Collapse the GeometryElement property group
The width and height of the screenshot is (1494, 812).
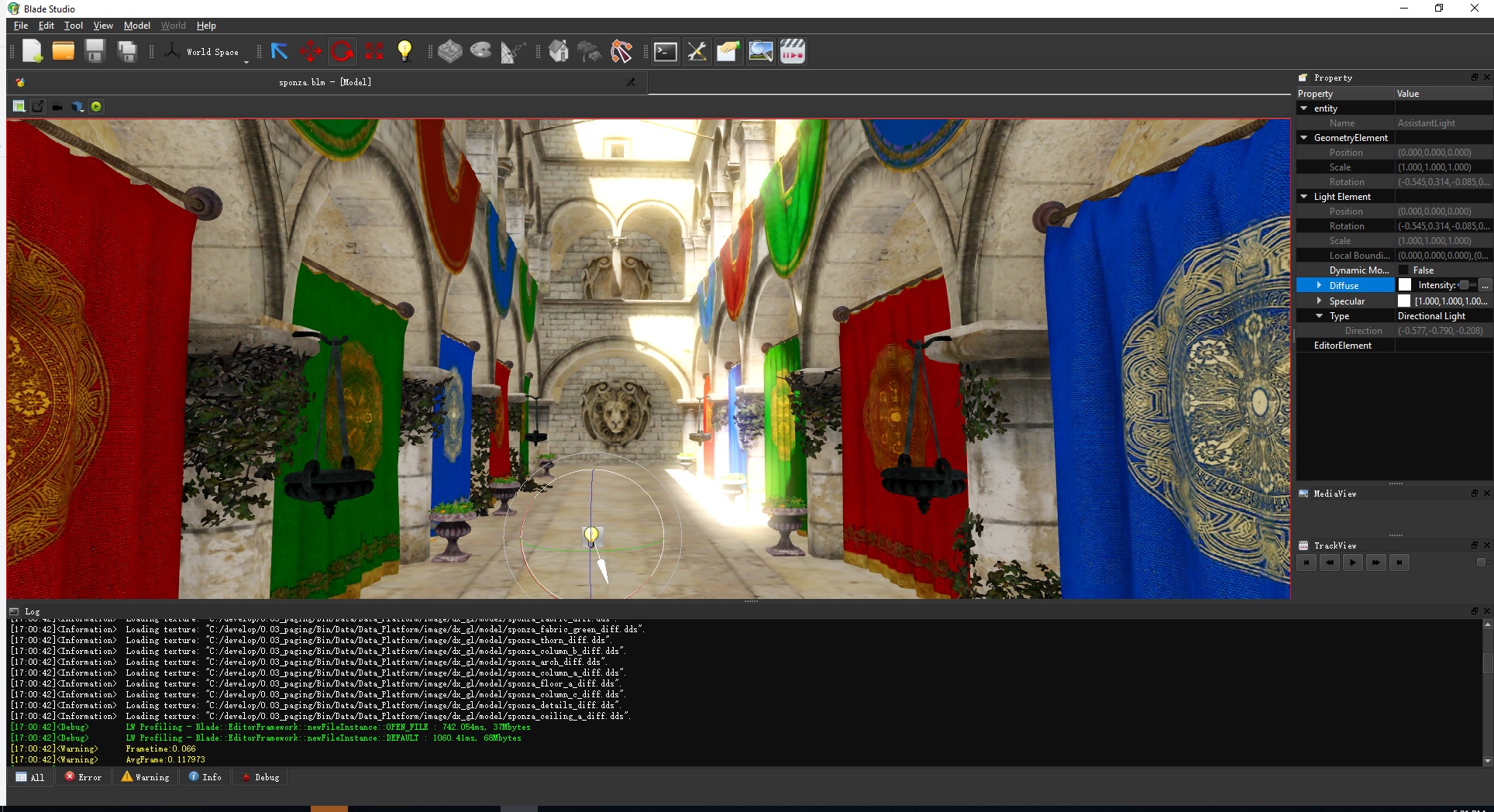pyautogui.click(x=1304, y=138)
